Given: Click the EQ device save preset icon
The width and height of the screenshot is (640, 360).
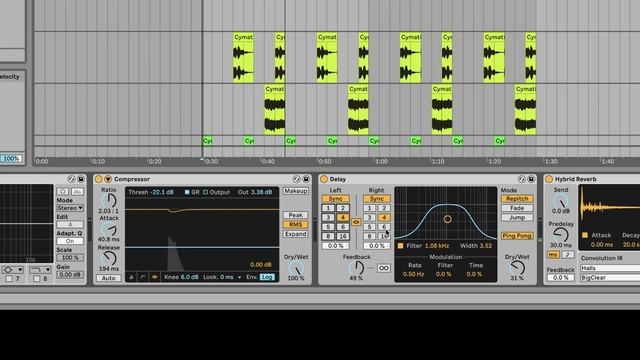Looking at the screenshot, I should tap(81, 179).
